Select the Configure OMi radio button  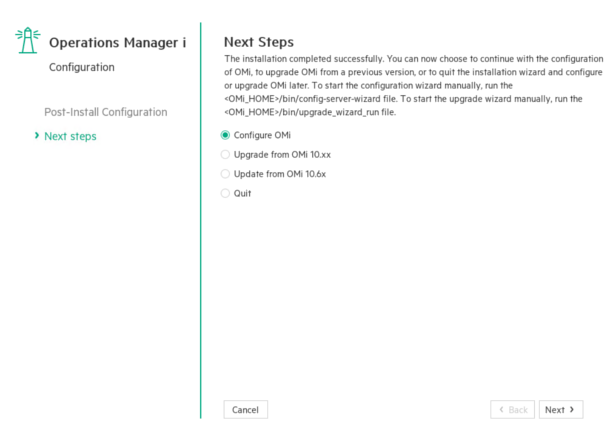coord(225,135)
